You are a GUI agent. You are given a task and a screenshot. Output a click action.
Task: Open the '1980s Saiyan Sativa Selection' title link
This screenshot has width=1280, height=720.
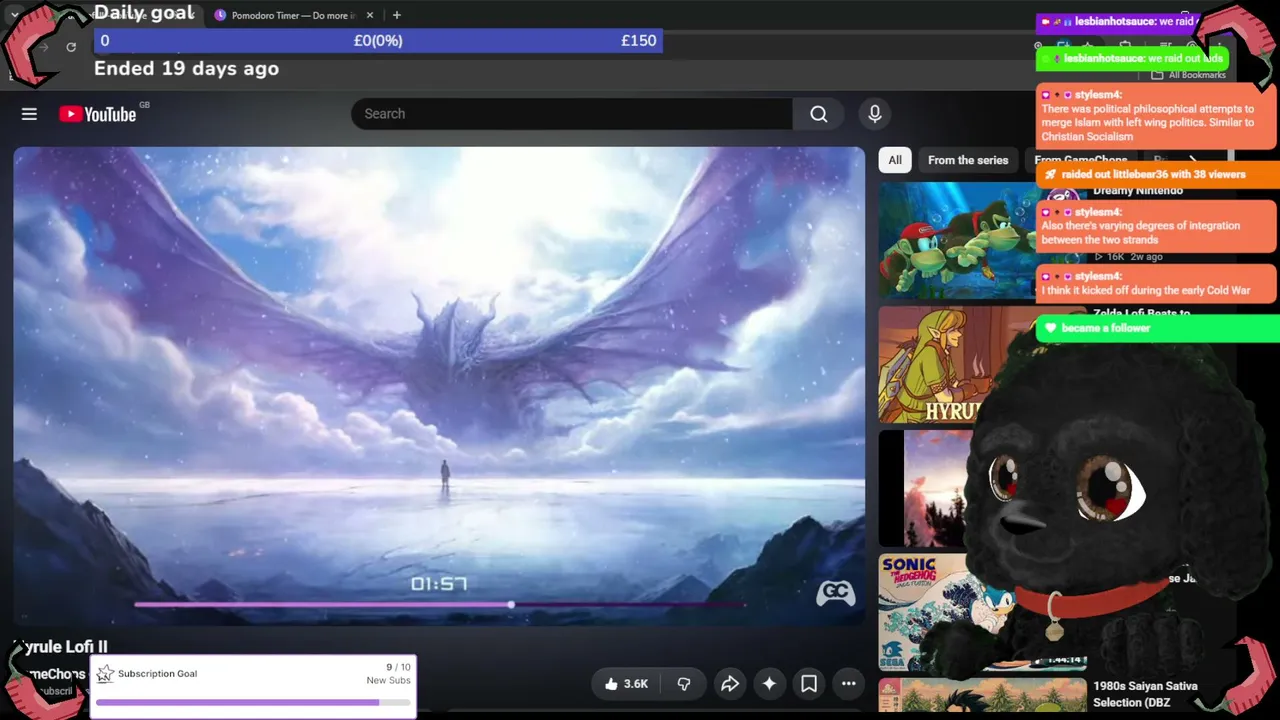coord(1145,694)
